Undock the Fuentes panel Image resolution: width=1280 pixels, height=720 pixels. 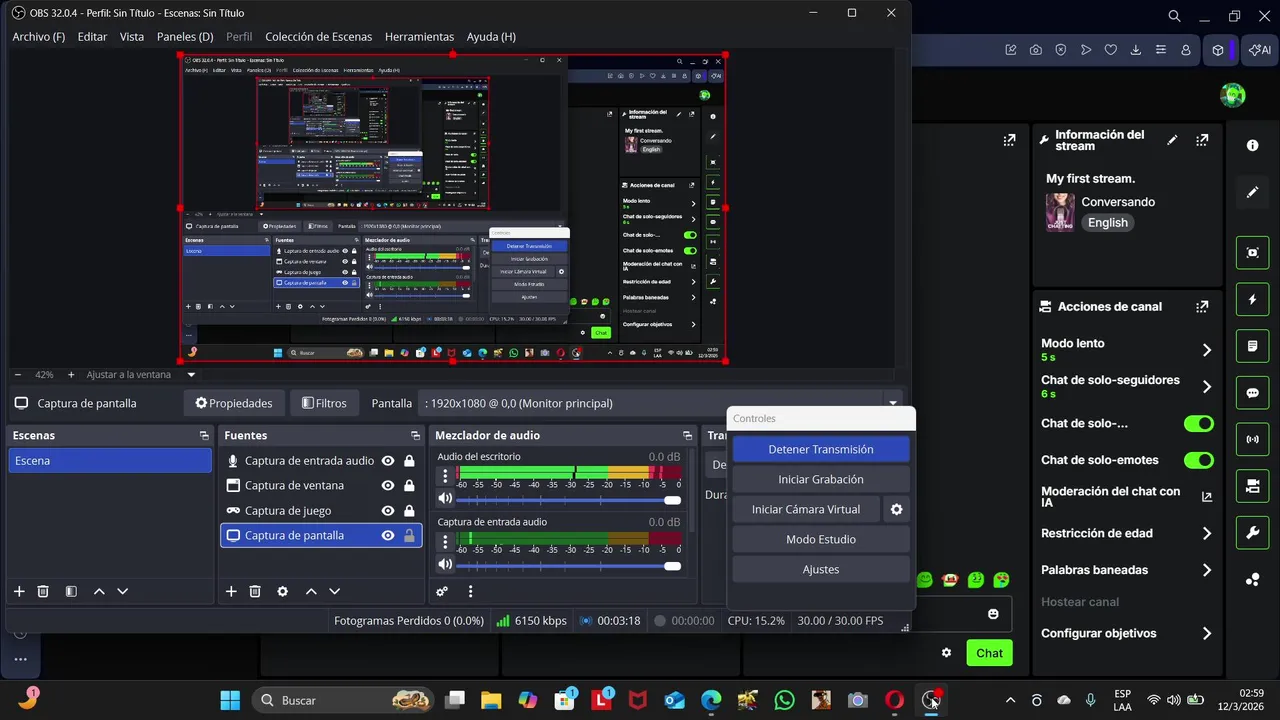(415, 435)
